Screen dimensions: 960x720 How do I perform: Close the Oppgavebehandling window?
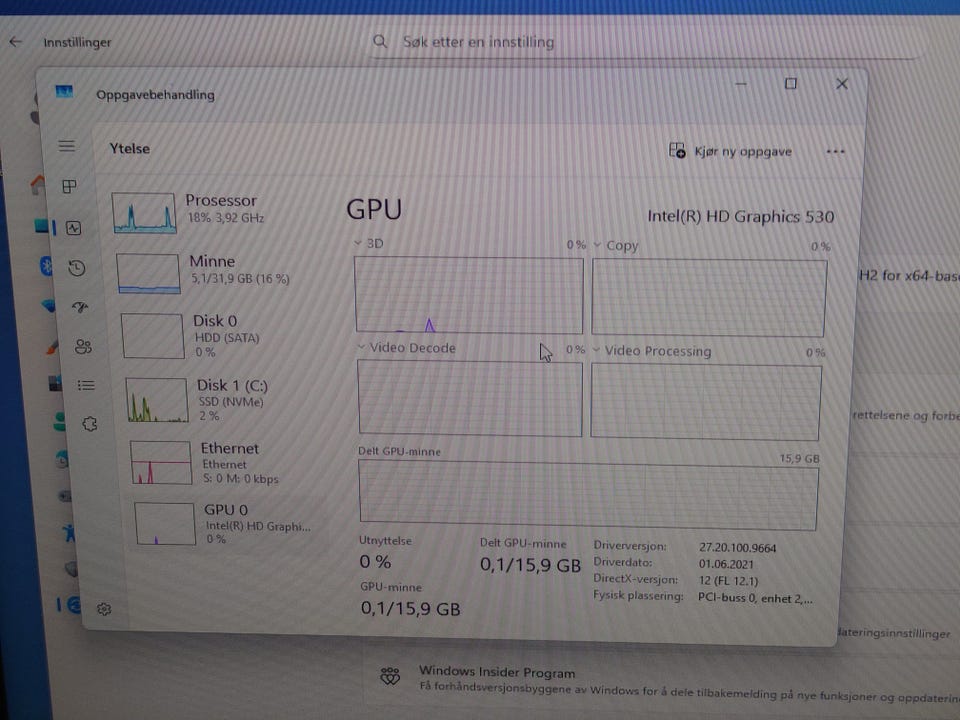tap(842, 84)
